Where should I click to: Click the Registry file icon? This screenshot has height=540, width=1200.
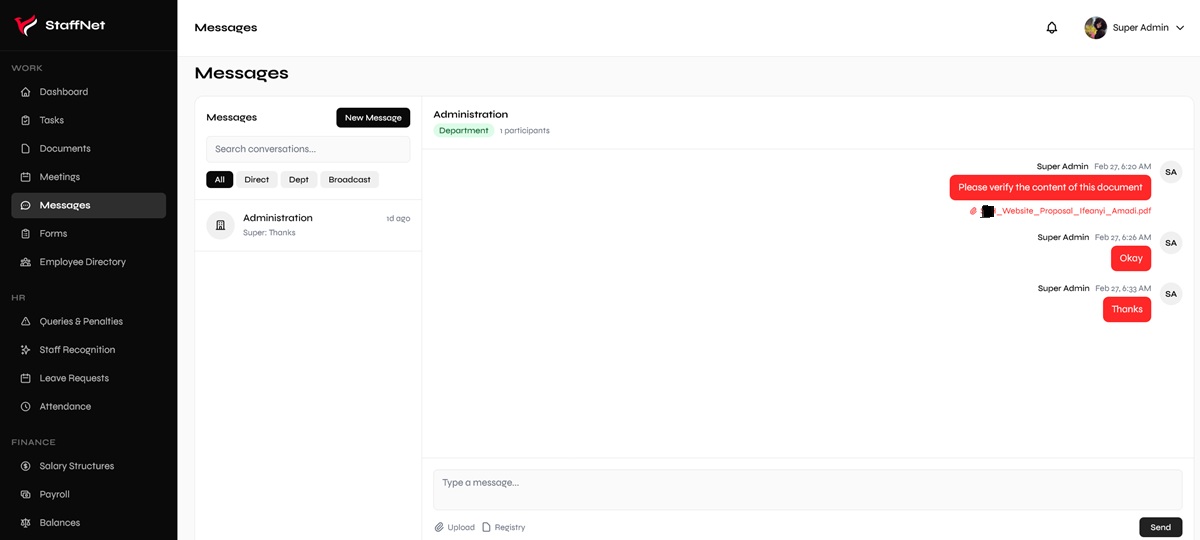(487, 527)
